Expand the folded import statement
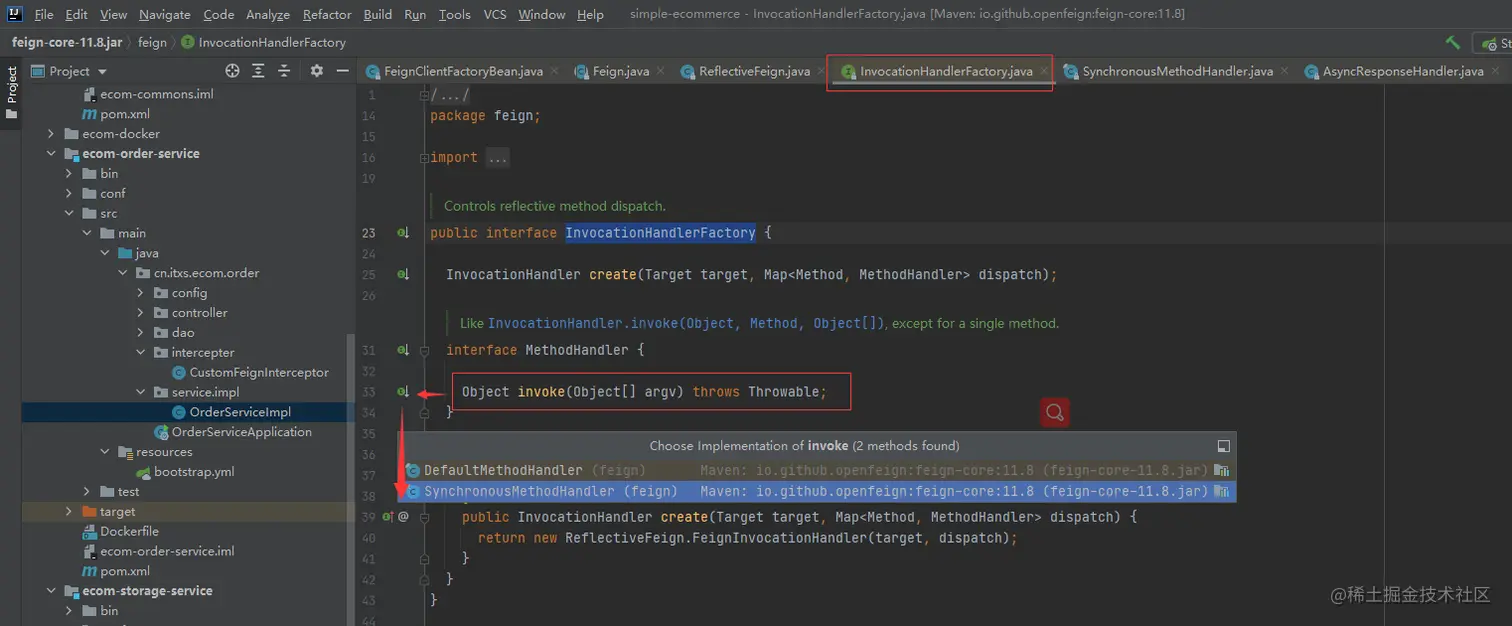Viewport: 1512px width, 626px height. [x=497, y=157]
